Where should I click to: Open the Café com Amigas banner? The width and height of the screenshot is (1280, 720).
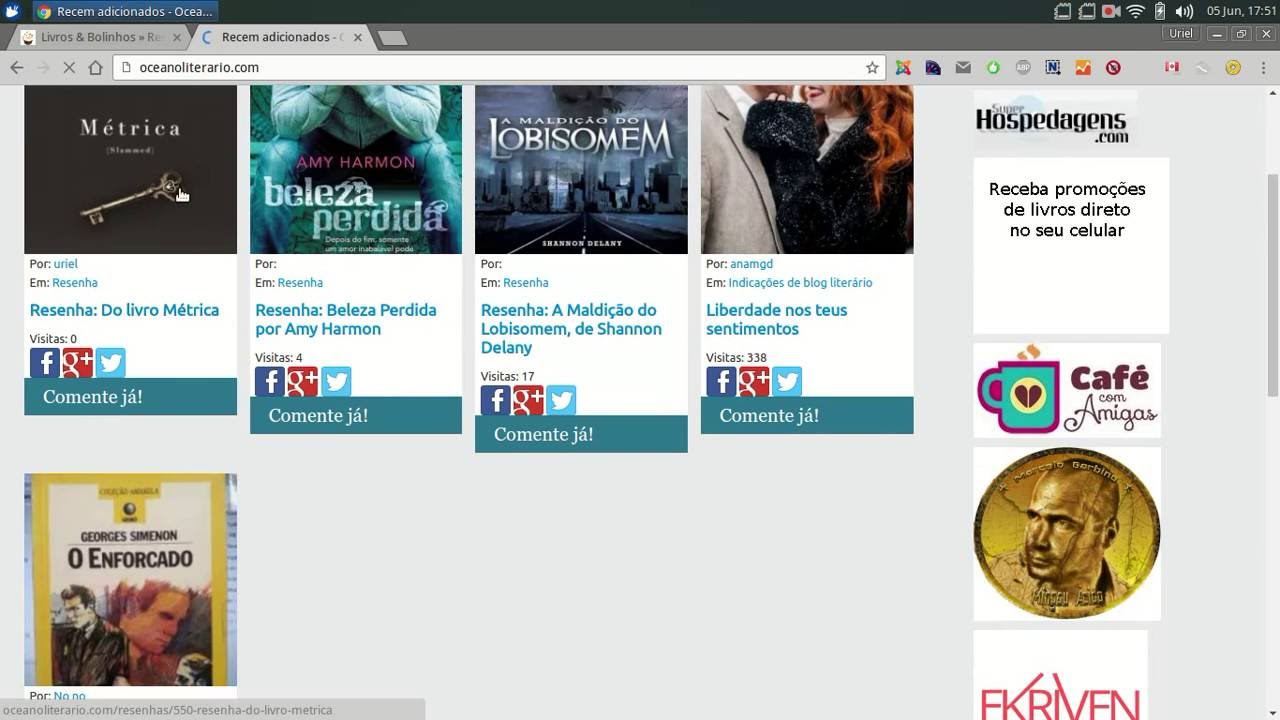pos(1067,390)
